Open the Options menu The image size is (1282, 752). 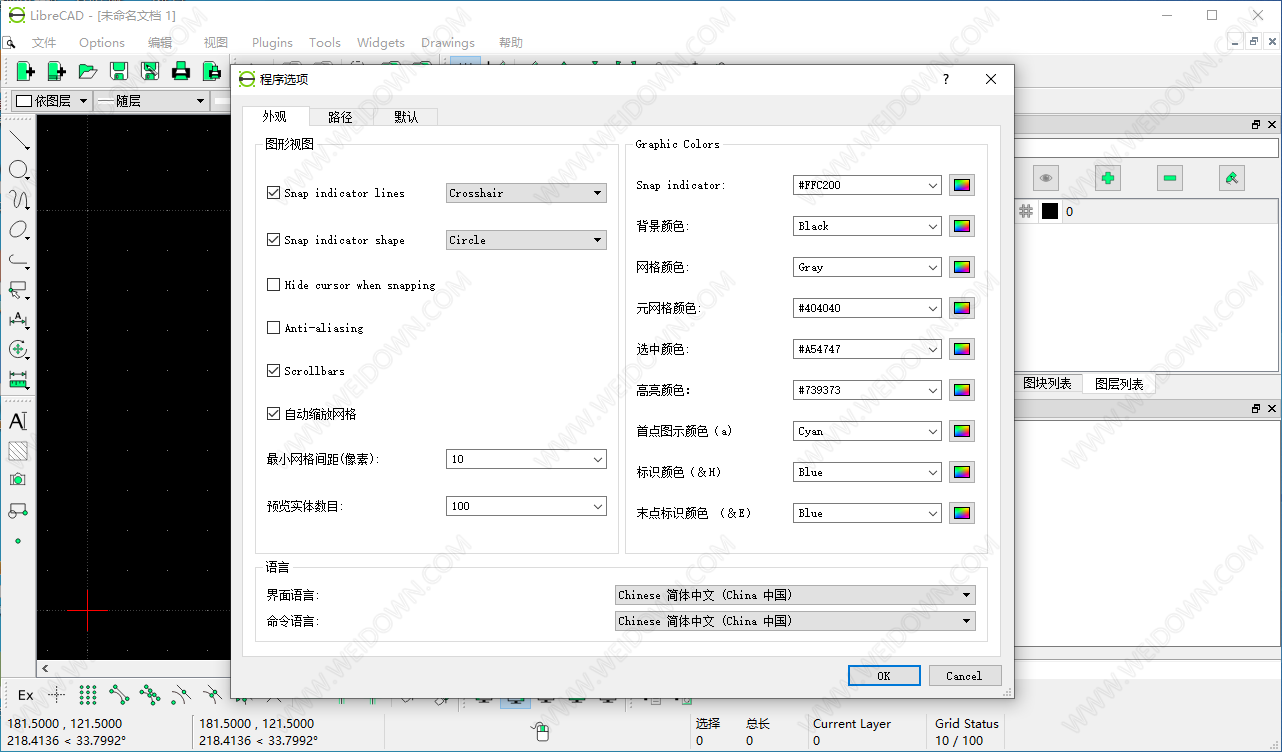pos(102,43)
